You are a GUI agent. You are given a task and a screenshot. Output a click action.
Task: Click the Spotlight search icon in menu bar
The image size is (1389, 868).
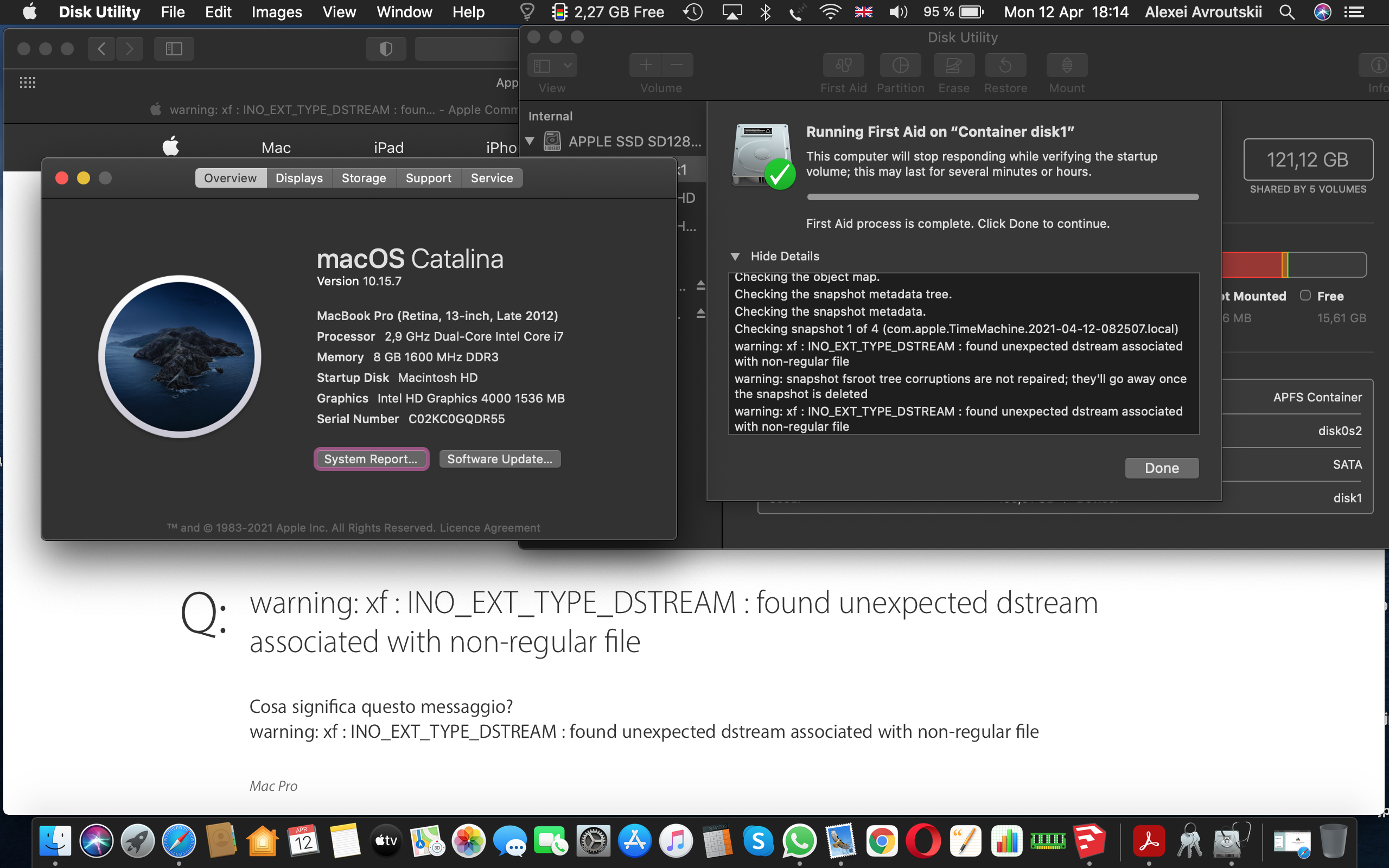(x=1287, y=11)
